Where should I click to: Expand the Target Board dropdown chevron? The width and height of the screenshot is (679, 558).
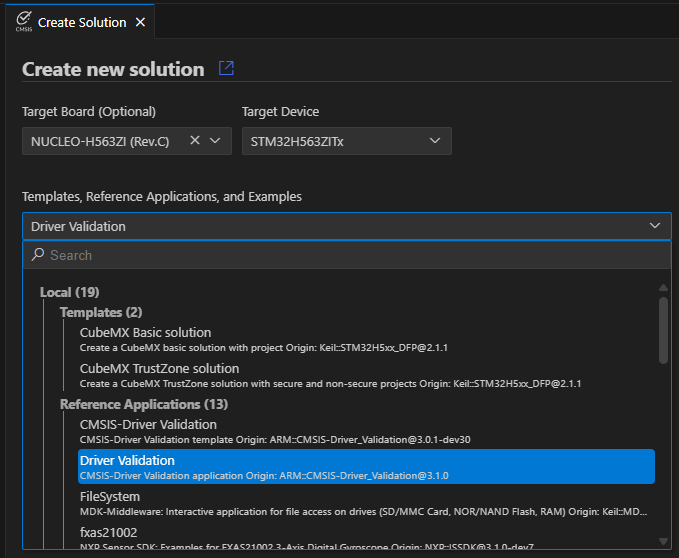tap(215, 141)
